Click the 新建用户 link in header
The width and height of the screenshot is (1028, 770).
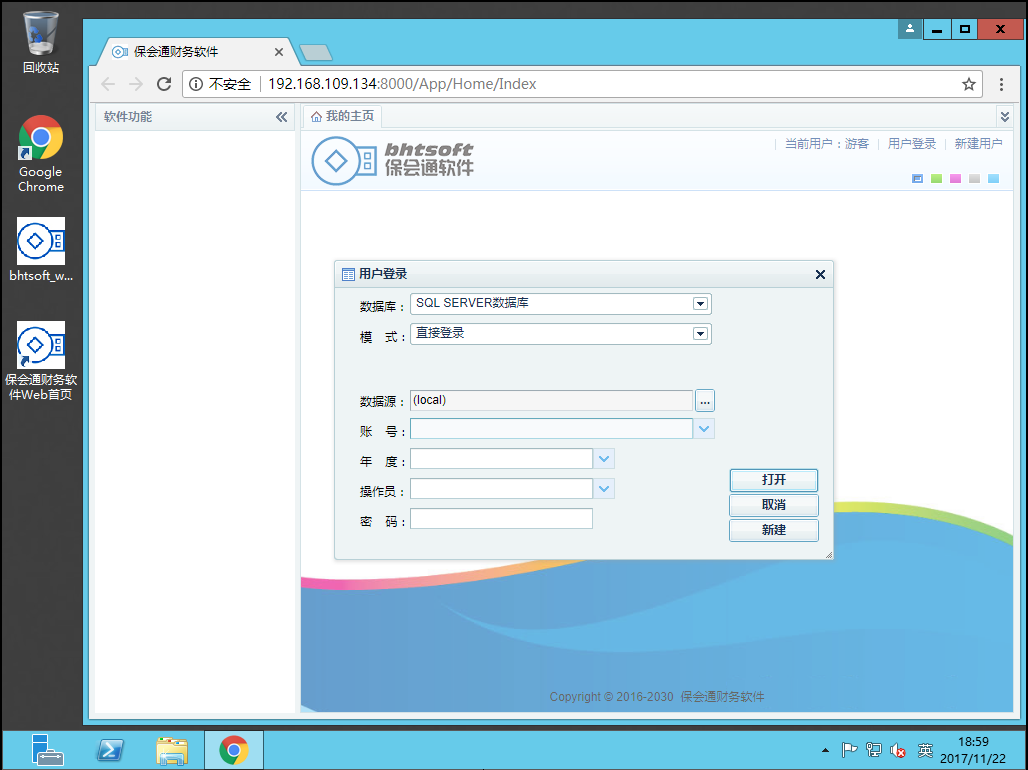(x=978, y=144)
